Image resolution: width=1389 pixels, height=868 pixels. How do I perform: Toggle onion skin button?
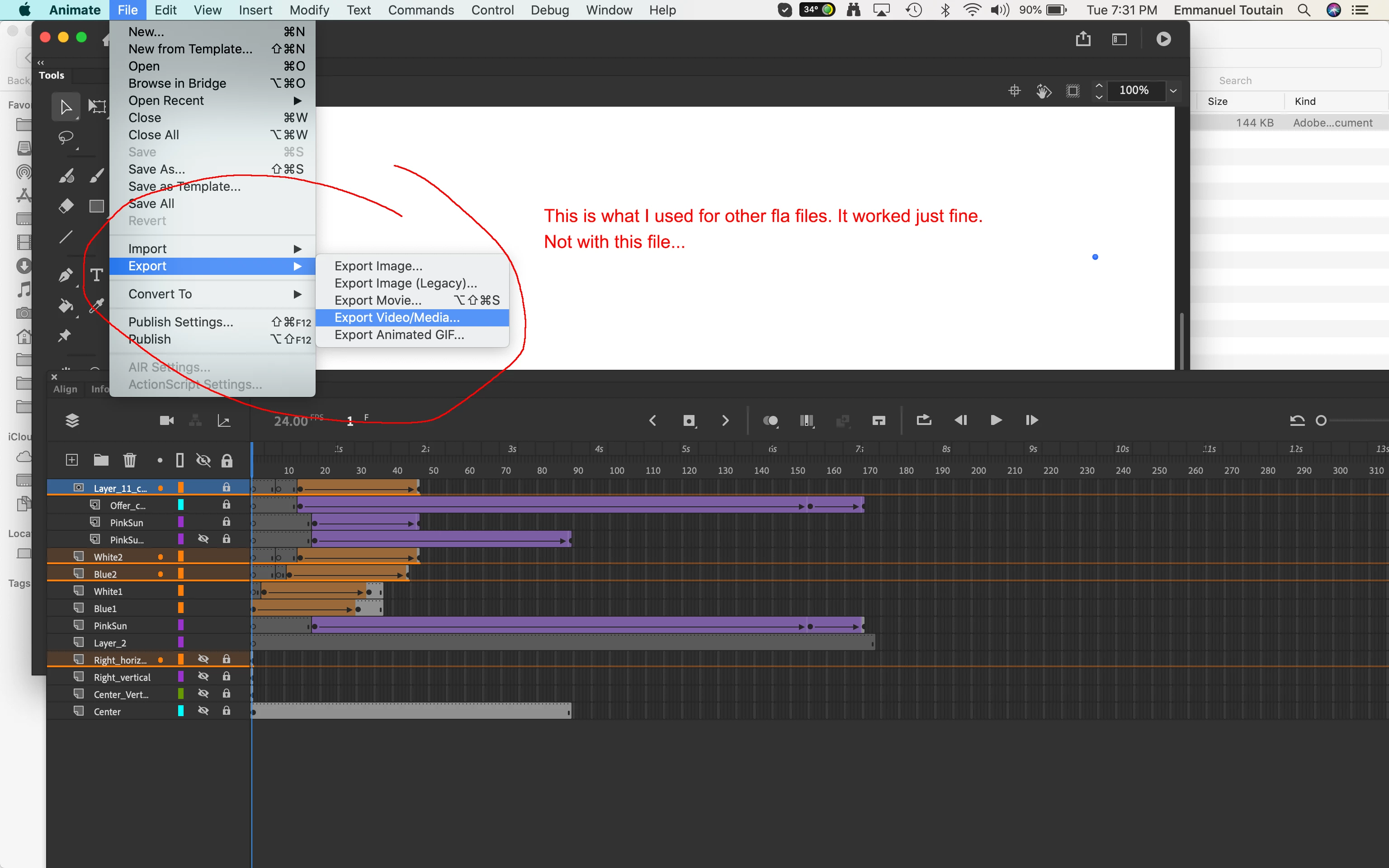(x=770, y=421)
